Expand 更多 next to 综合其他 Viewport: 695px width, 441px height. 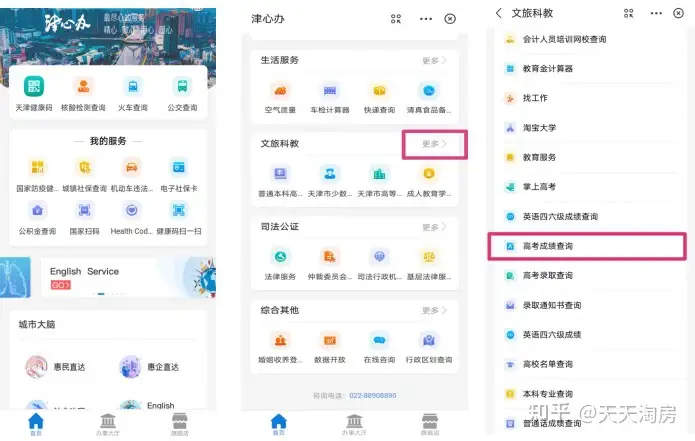pyautogui.click(x=434, y=310)
